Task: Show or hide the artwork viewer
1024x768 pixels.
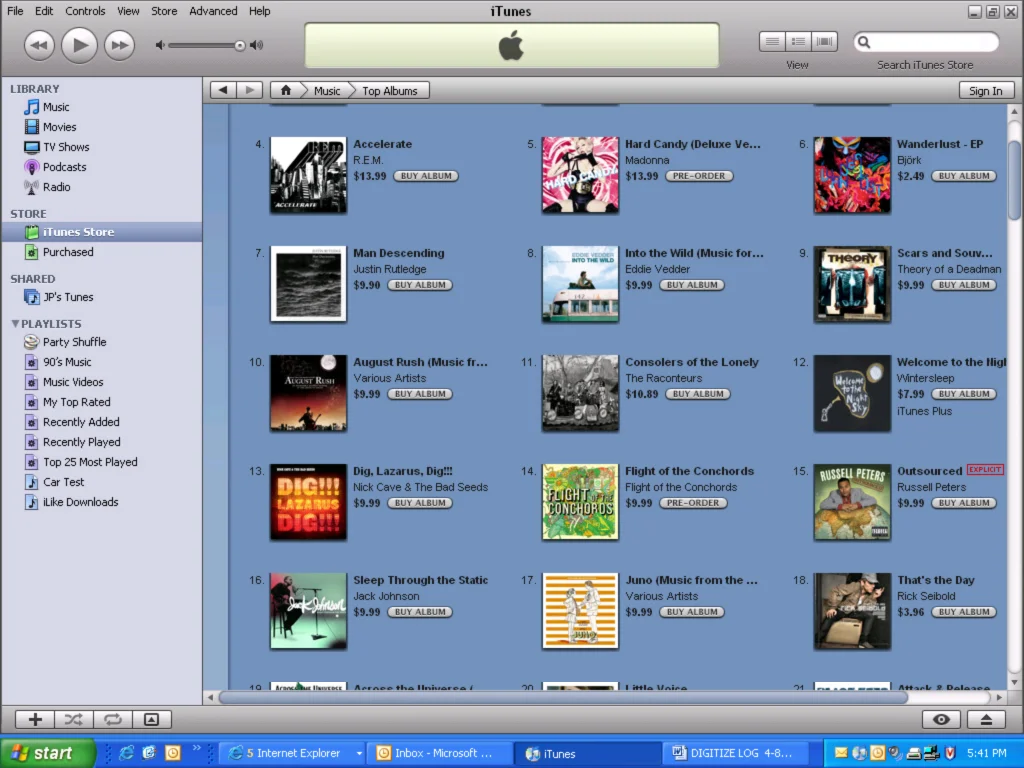Action: (151, 719)
